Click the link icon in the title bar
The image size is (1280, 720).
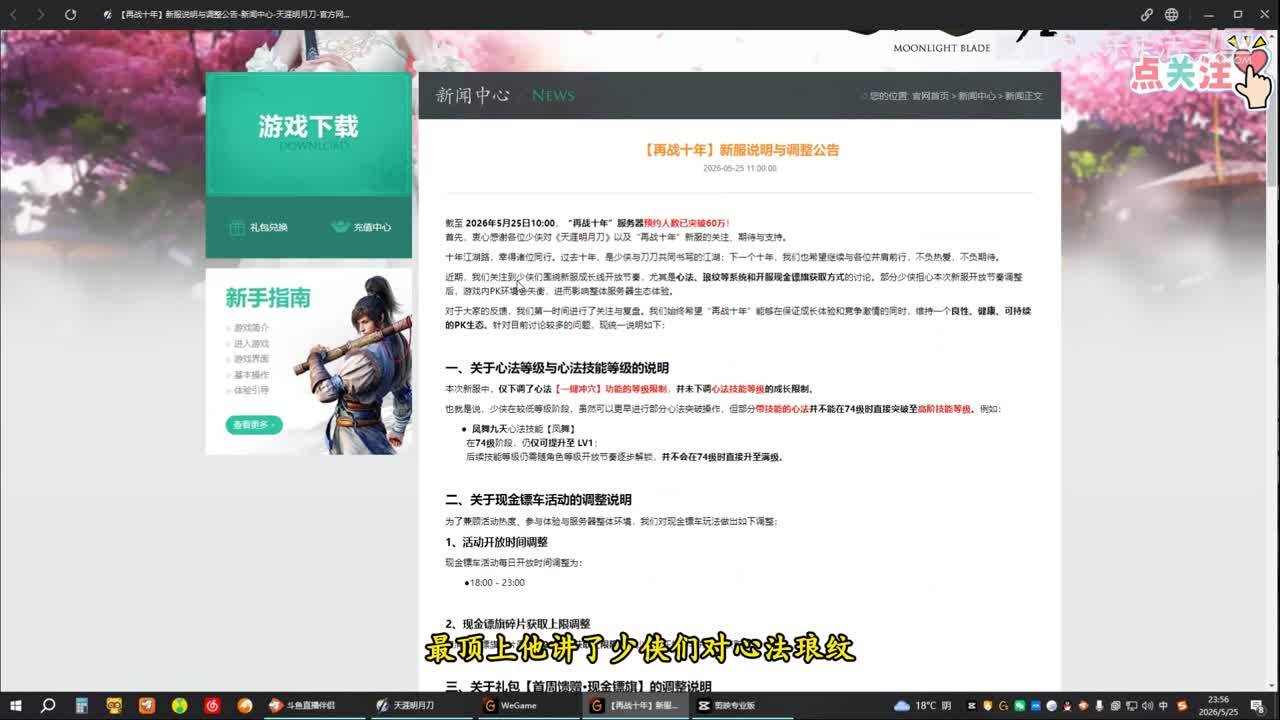click(x=1147, y=15)
